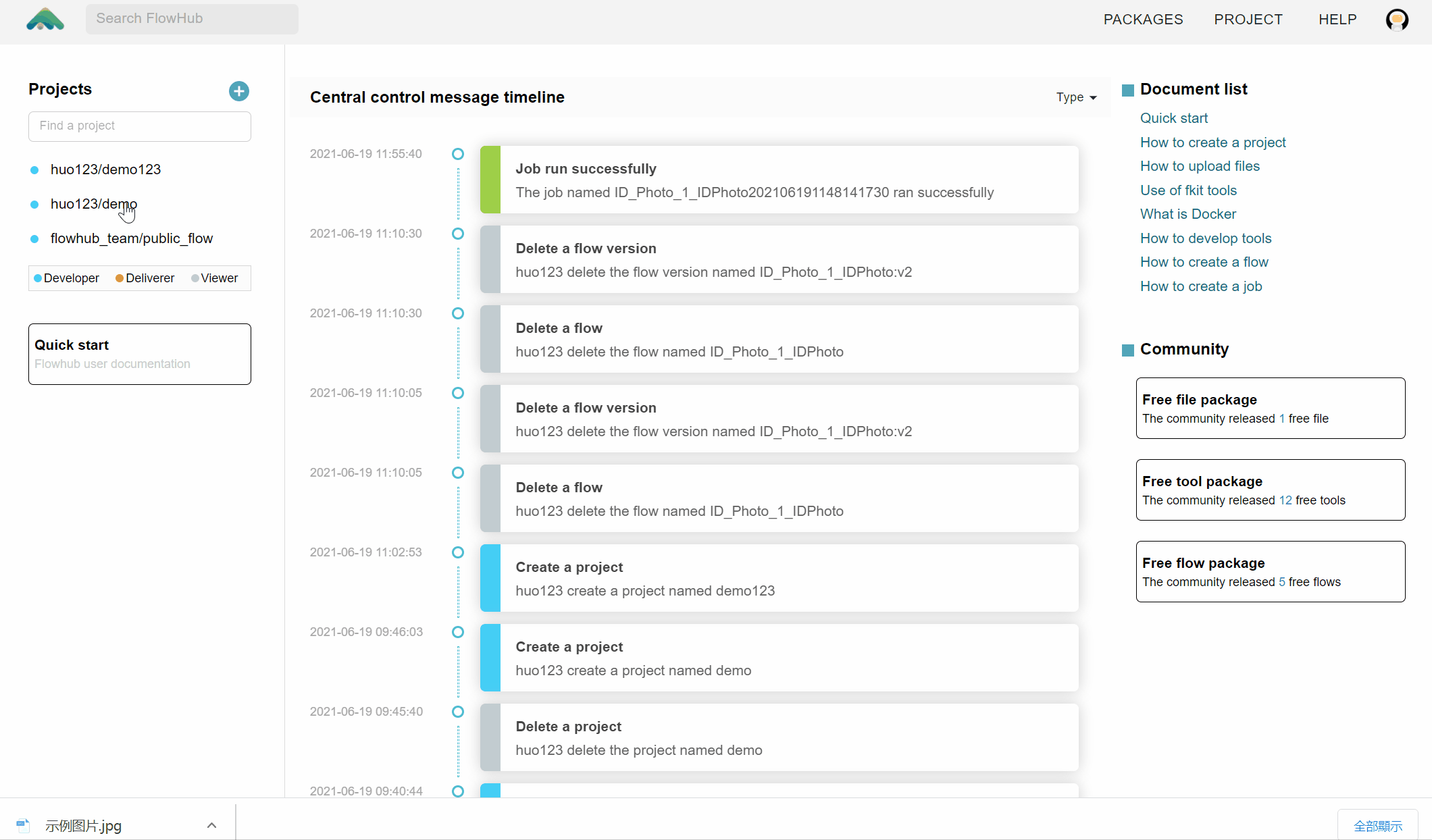Click the FlowHub logo

coord(45,20)
